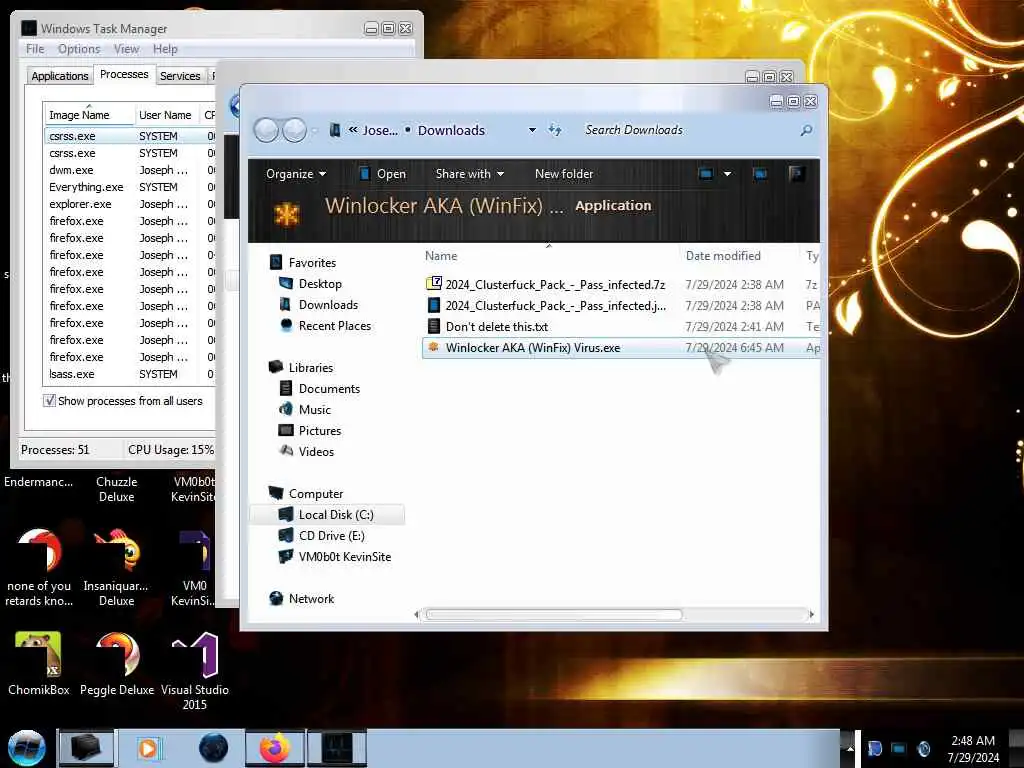Viewport: 1024px width, 768px height.
Task: Select Don't delete this.txt file
Action: pyautogui.click(x=496, y=327)
